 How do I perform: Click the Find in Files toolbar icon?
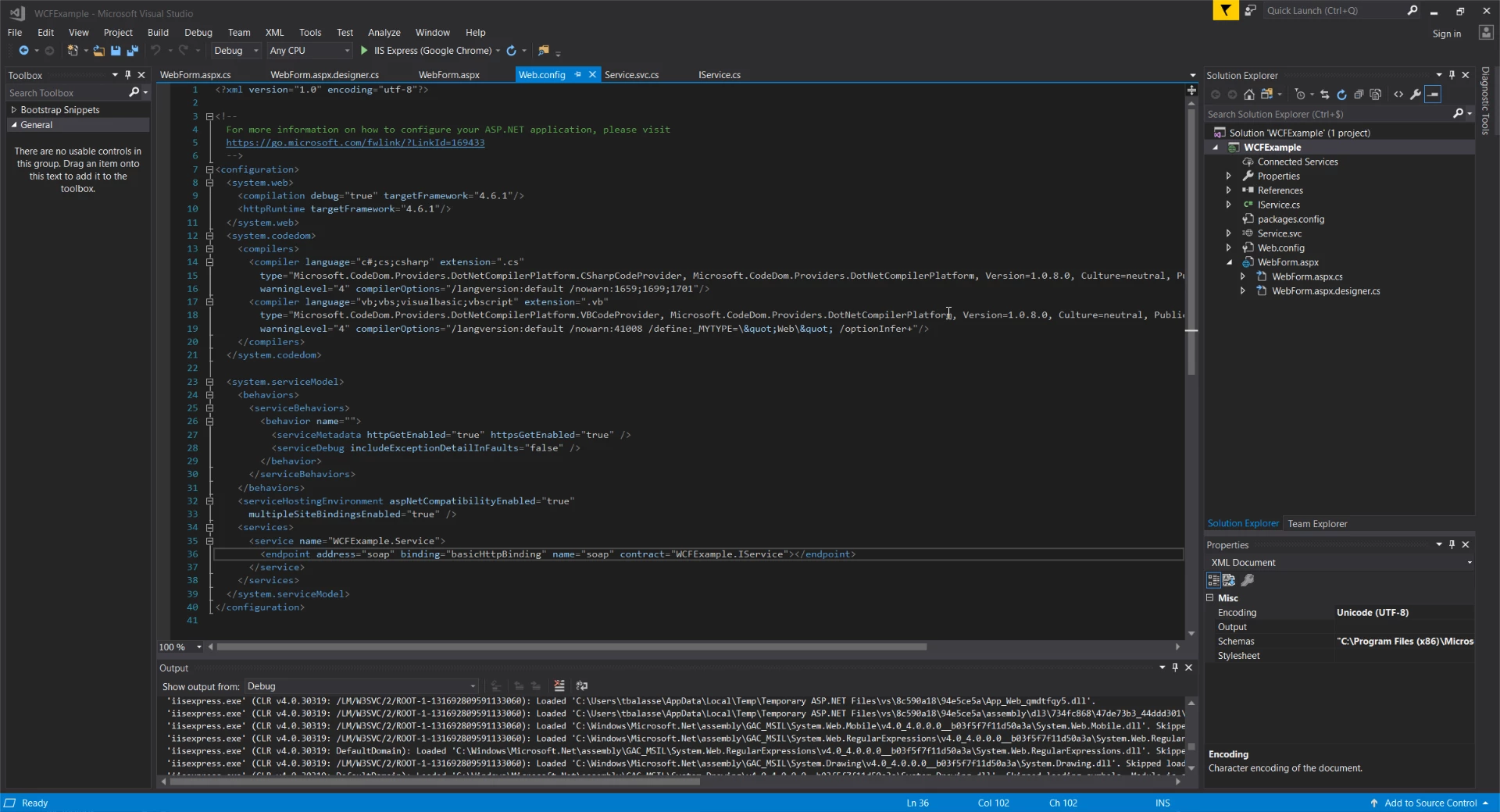click(x=544, y=51)
